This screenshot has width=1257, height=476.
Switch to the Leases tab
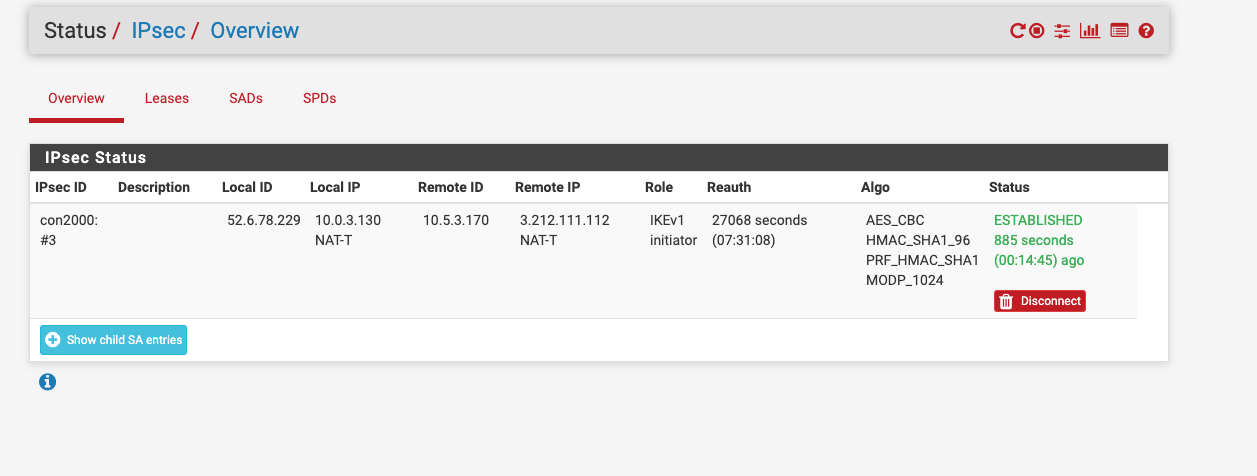tap(167, 98)
